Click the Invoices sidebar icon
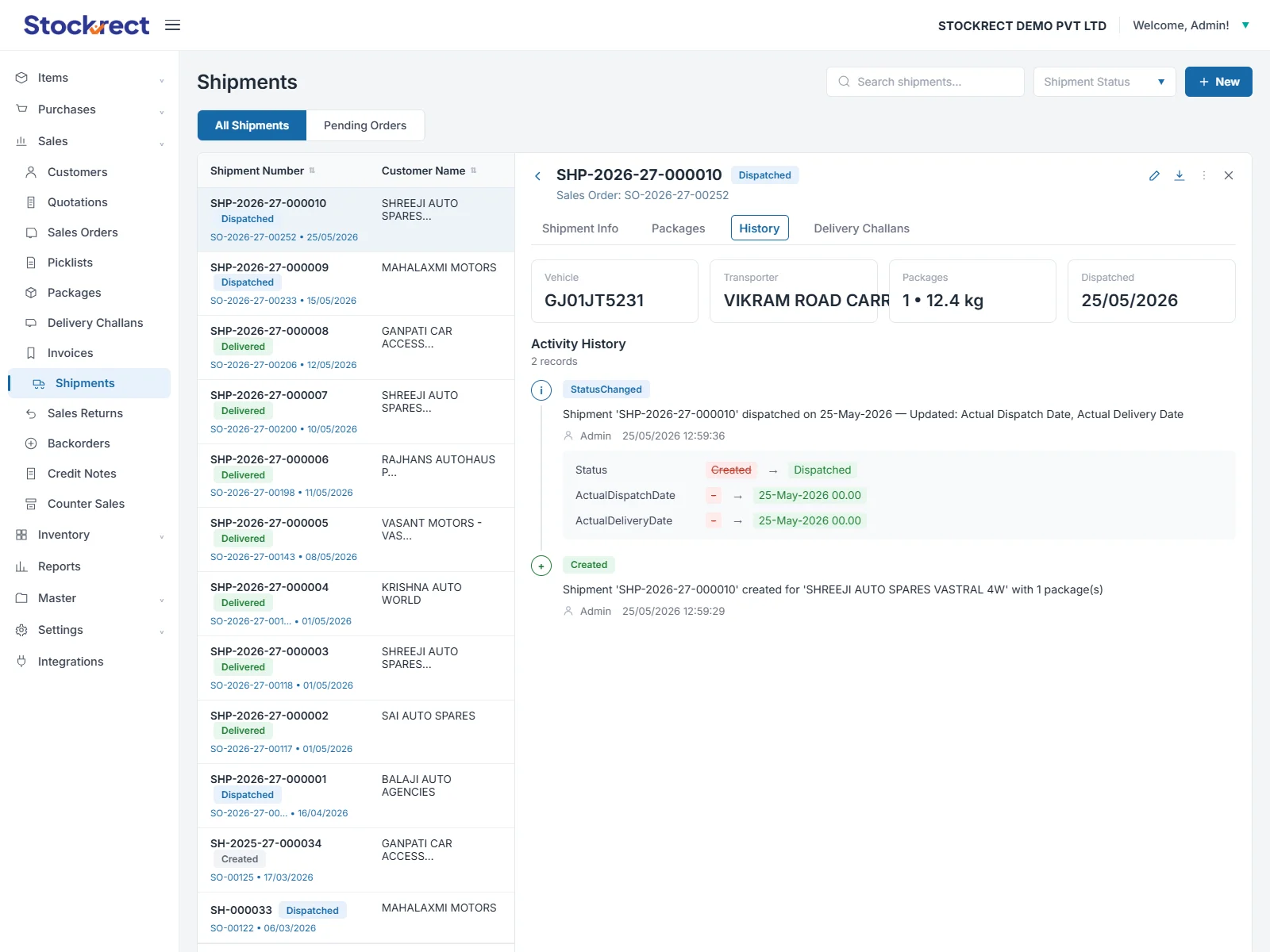 [x=31, y=353]
